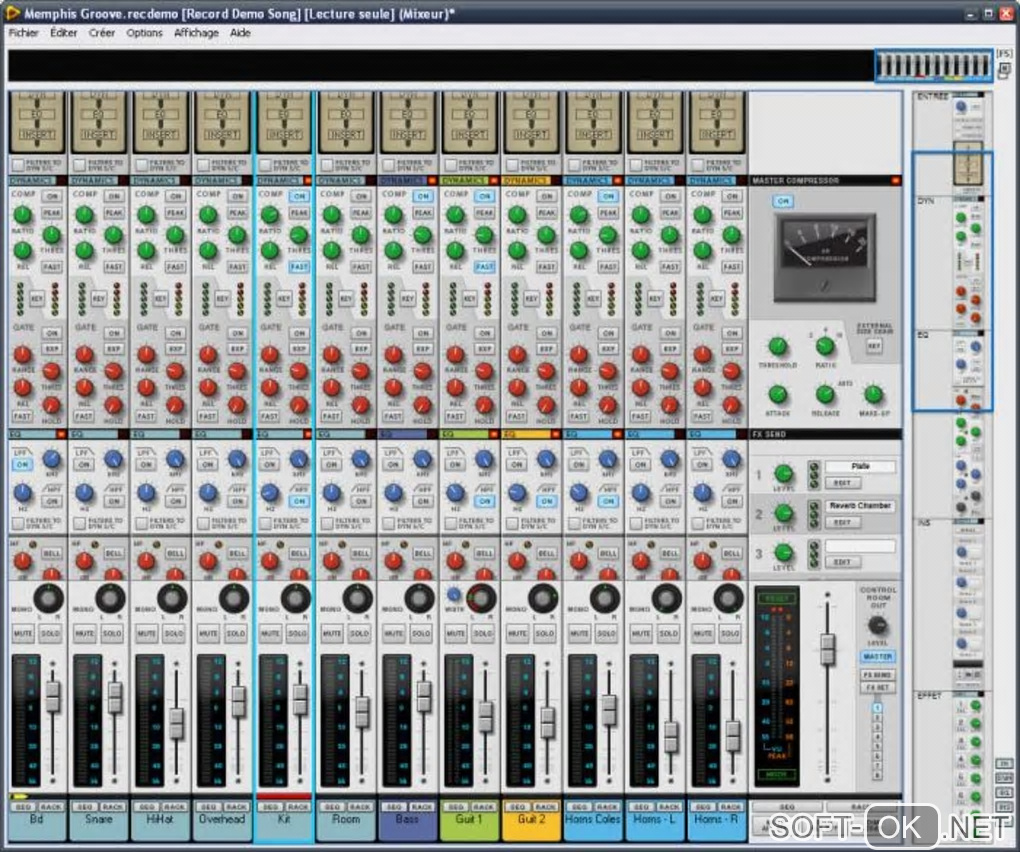Image resolution: width=1020 pixels, height=852 pixels.
Task: Click the Control Room Out level knob
Action: [878, 627]
